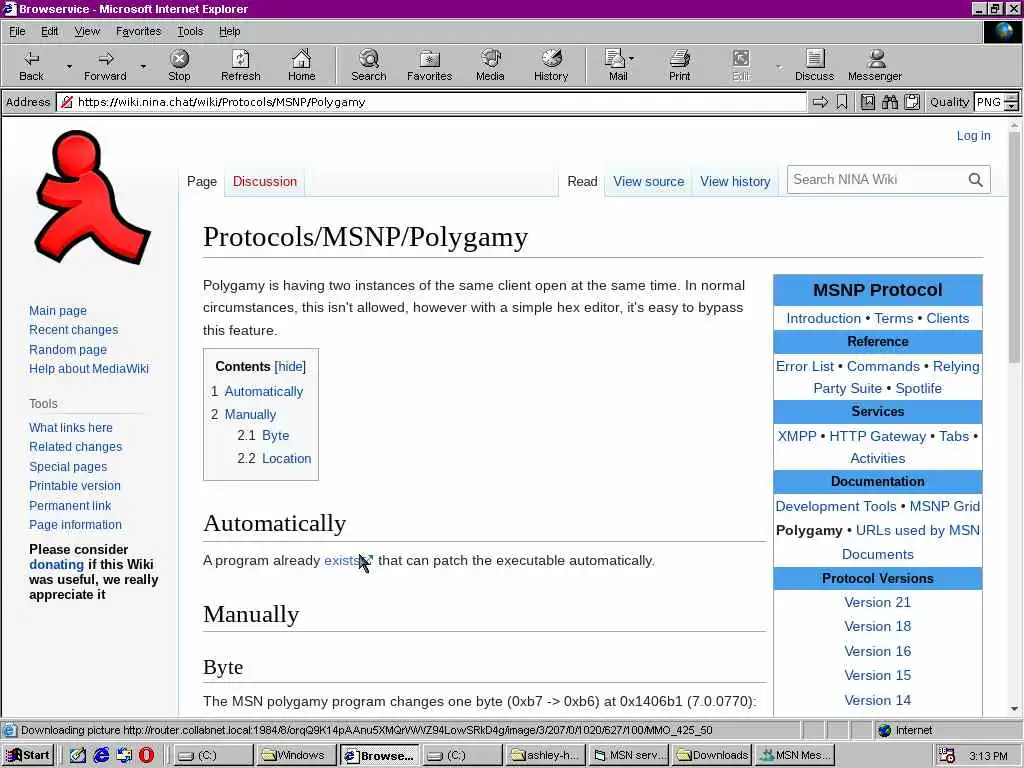Open the Error List link
This screenshot has height=768, width=1024.
(x=805, y=366)
